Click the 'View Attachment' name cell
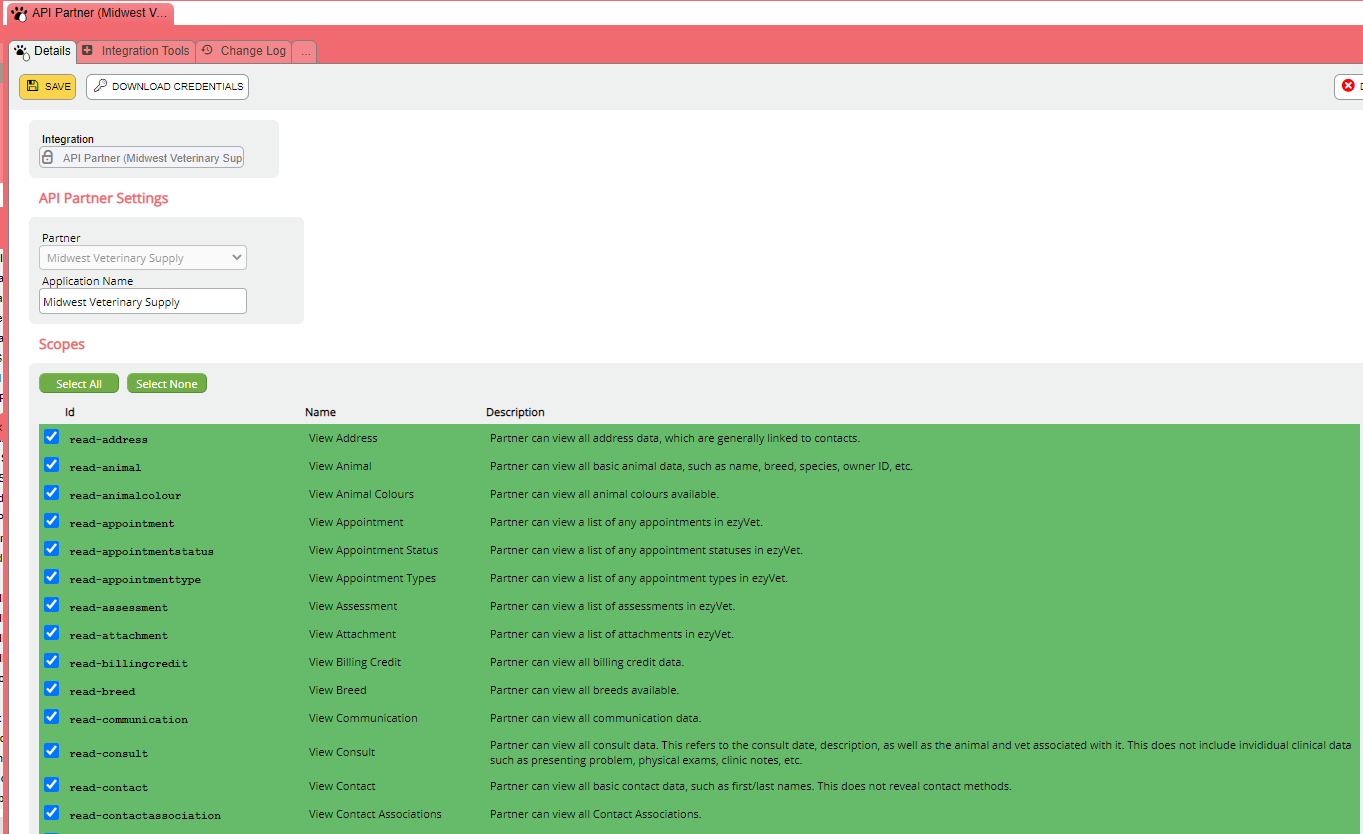 352,634
